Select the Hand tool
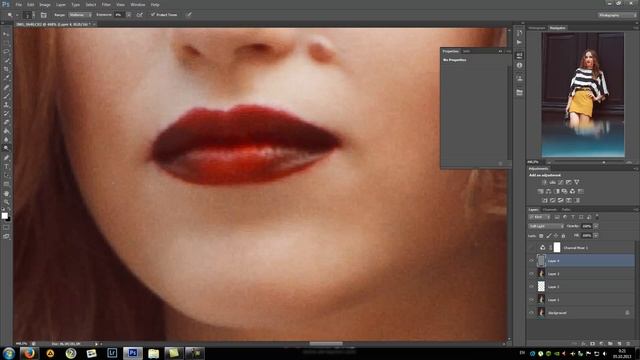This screenshot has width=640, height=360. 6,193
